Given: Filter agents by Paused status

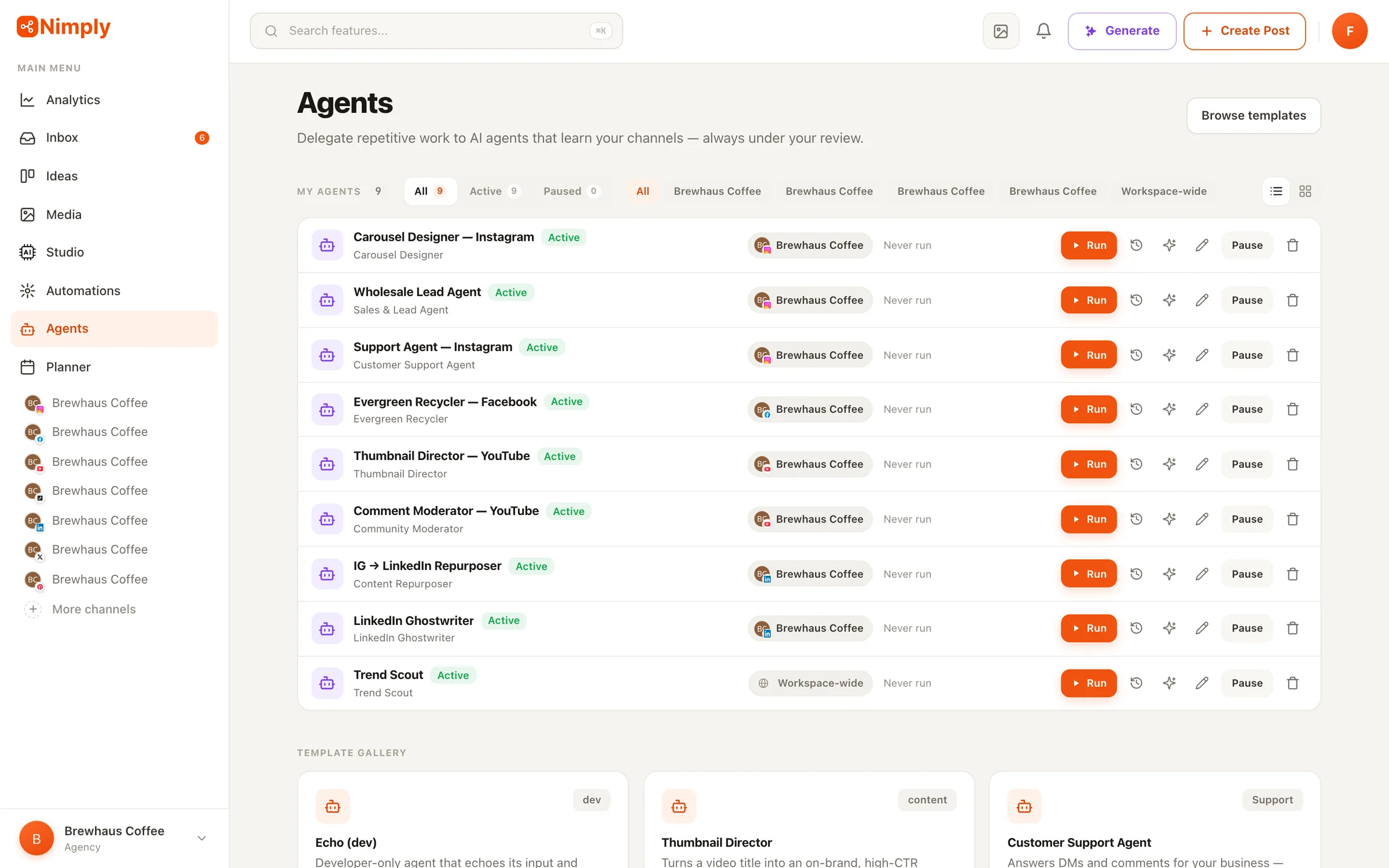Looking at the screenshot, I should pos(571,191).
